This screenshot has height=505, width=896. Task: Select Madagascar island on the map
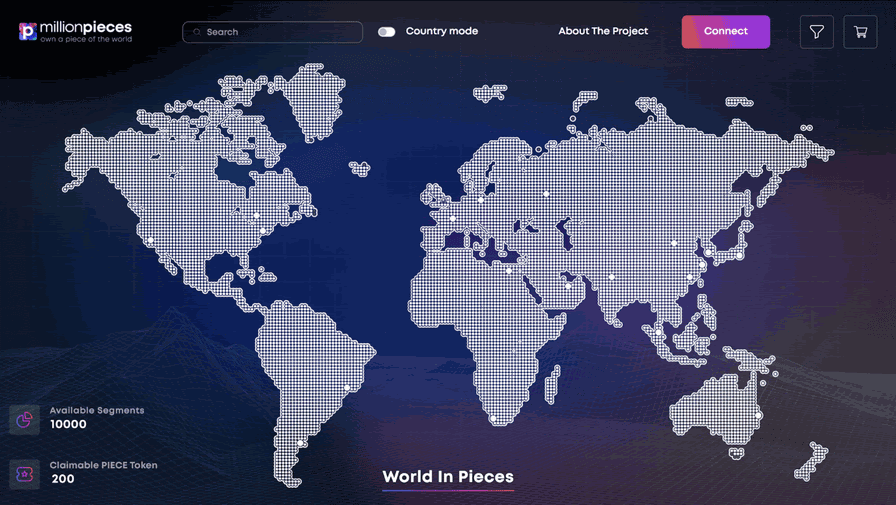pyautogui.click(x=551, y=381)
